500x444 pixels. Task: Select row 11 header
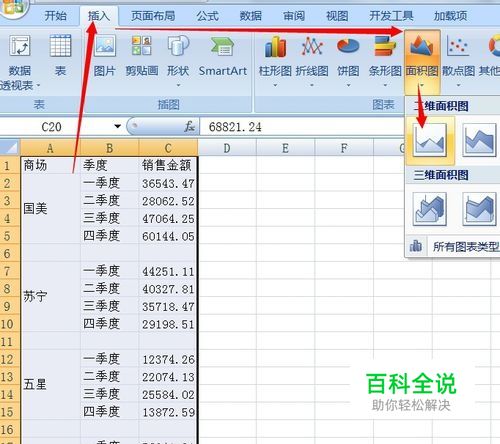tap(10, 341)
